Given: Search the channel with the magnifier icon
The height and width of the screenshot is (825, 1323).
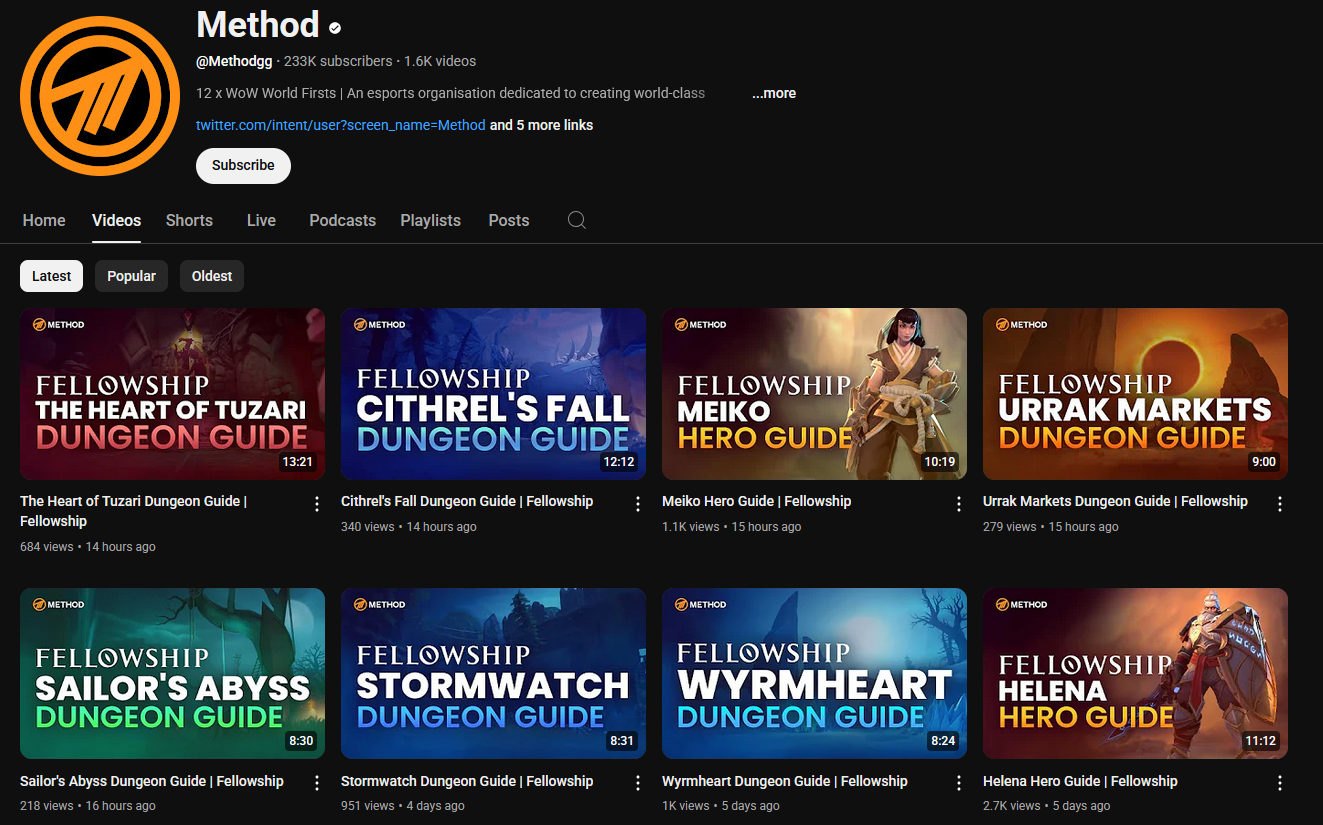Looking at the screenshot, I should [577, 220].
